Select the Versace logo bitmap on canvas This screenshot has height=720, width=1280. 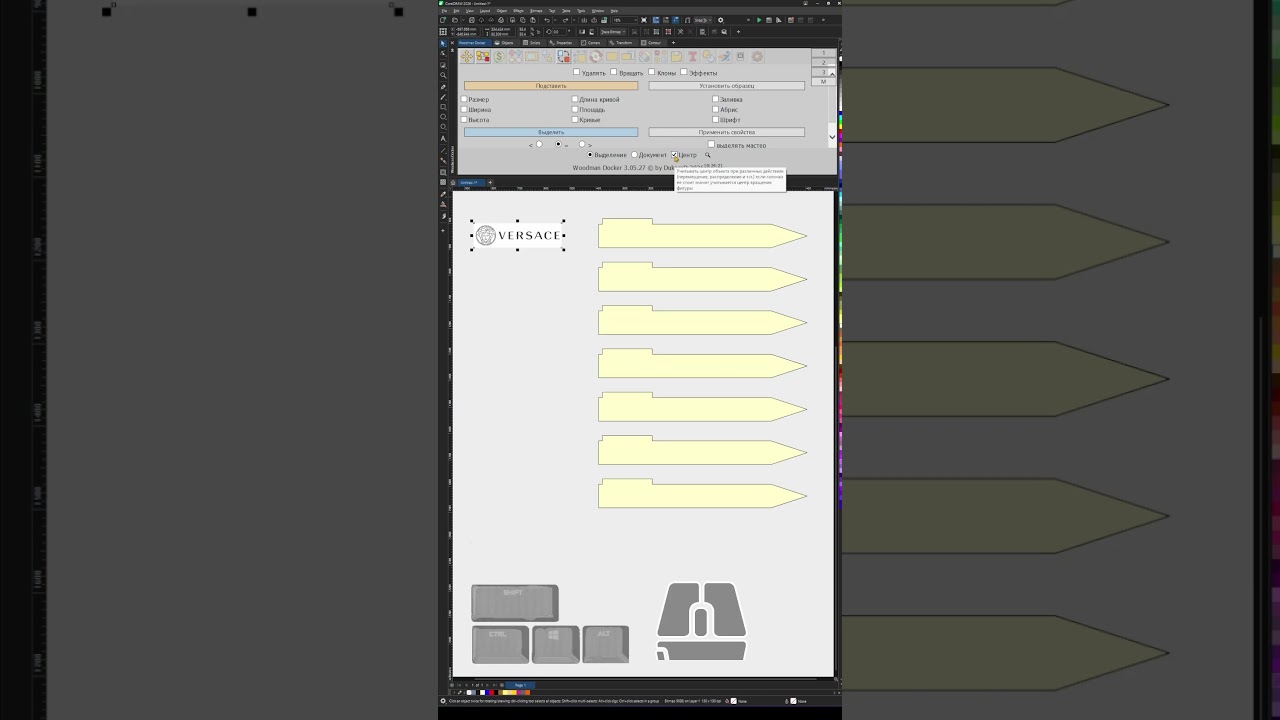(x=518, y=235)
